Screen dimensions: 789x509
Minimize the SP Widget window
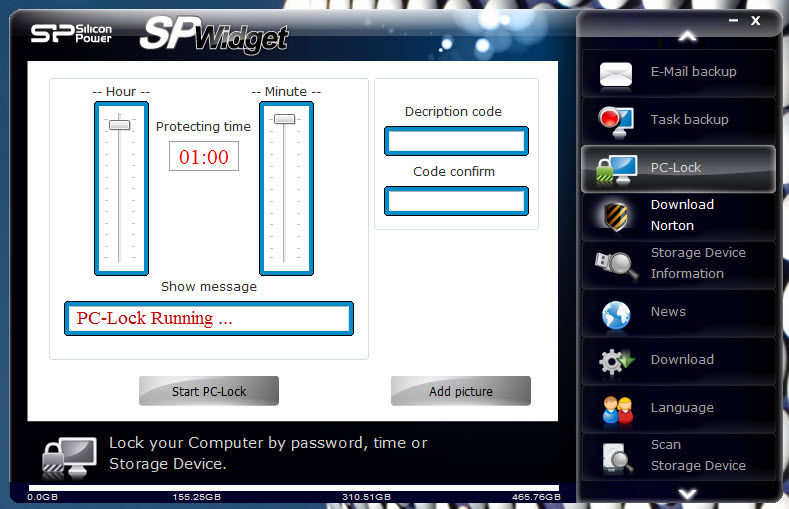click(x=733, y=21)
